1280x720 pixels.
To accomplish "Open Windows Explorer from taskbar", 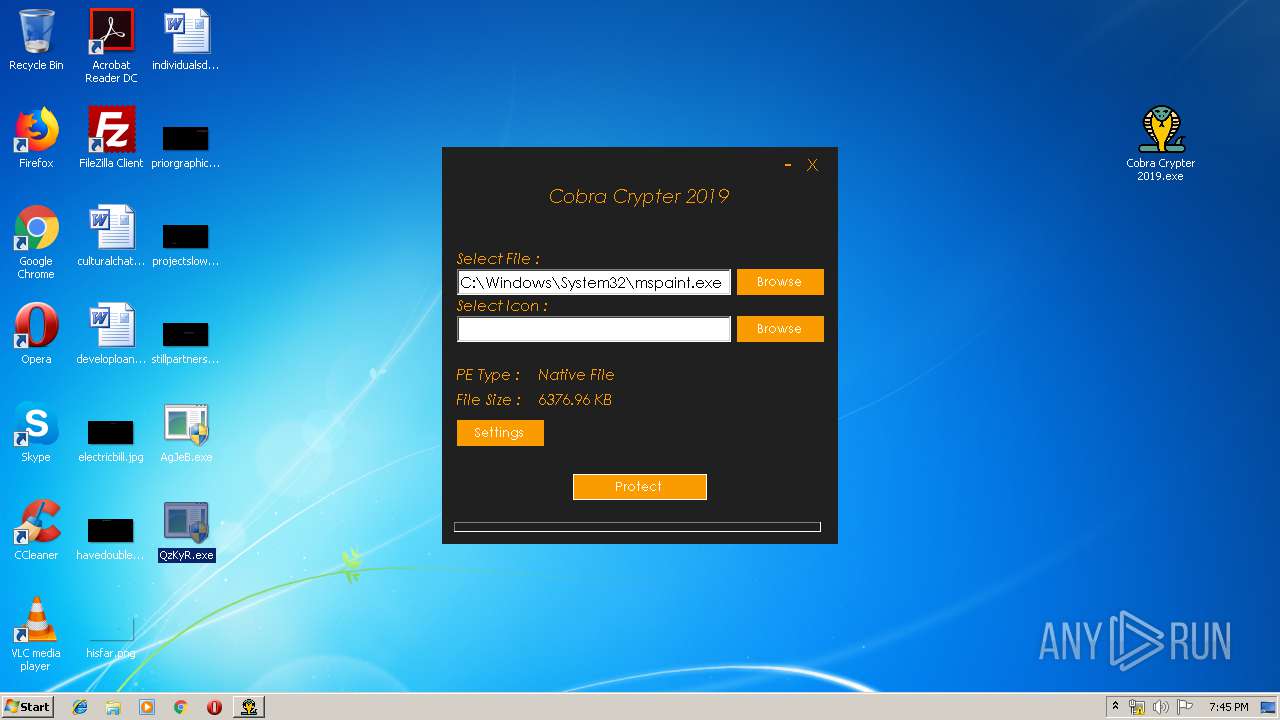I will pyautogui.click(x=113, y=707).
